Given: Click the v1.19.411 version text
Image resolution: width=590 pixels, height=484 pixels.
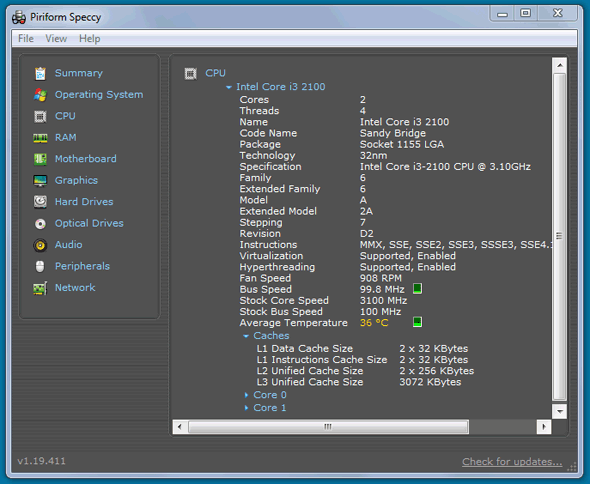Looking at the screenshot, I should [x=41, y=461].
